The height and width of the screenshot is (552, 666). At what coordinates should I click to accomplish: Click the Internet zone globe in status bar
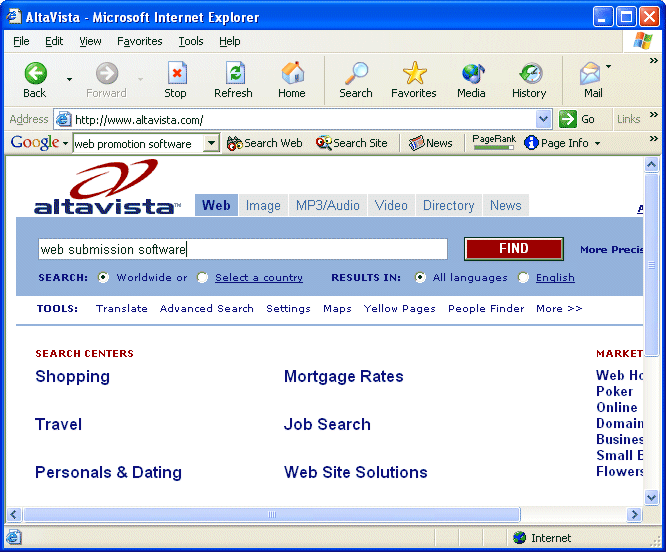point(519,538)
